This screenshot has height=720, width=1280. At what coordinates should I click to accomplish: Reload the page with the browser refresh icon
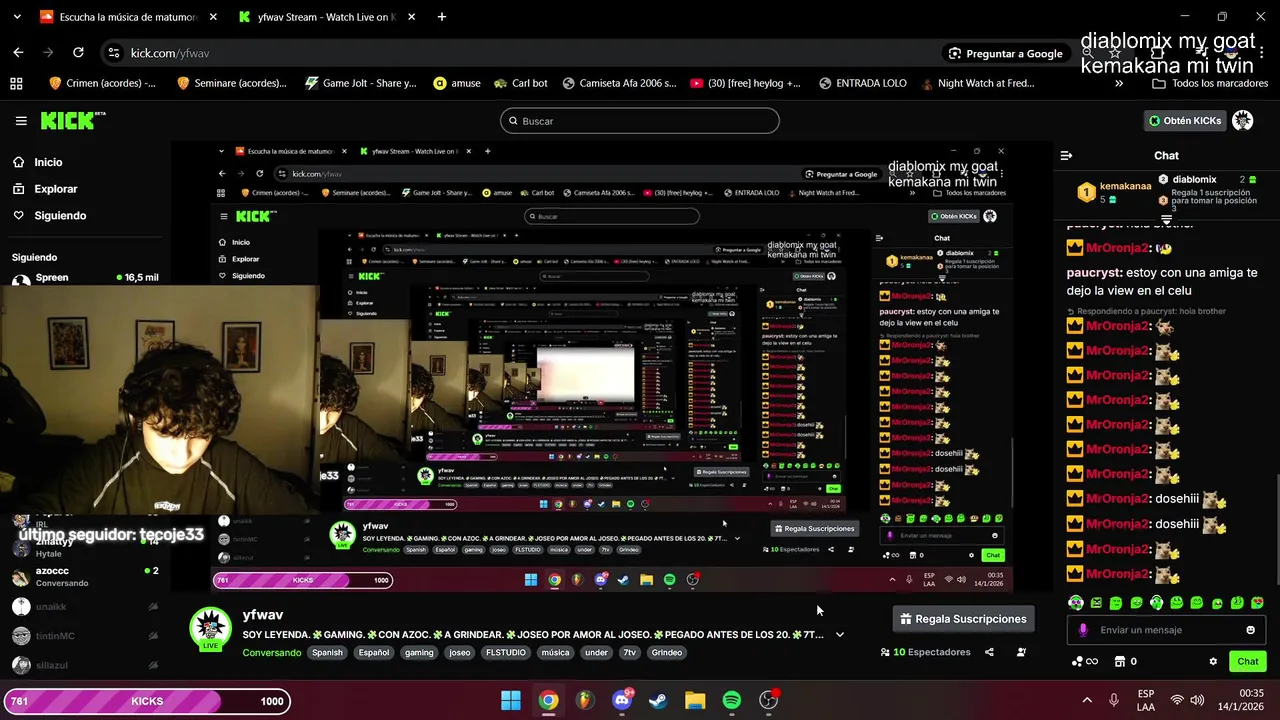coord(78,53)
